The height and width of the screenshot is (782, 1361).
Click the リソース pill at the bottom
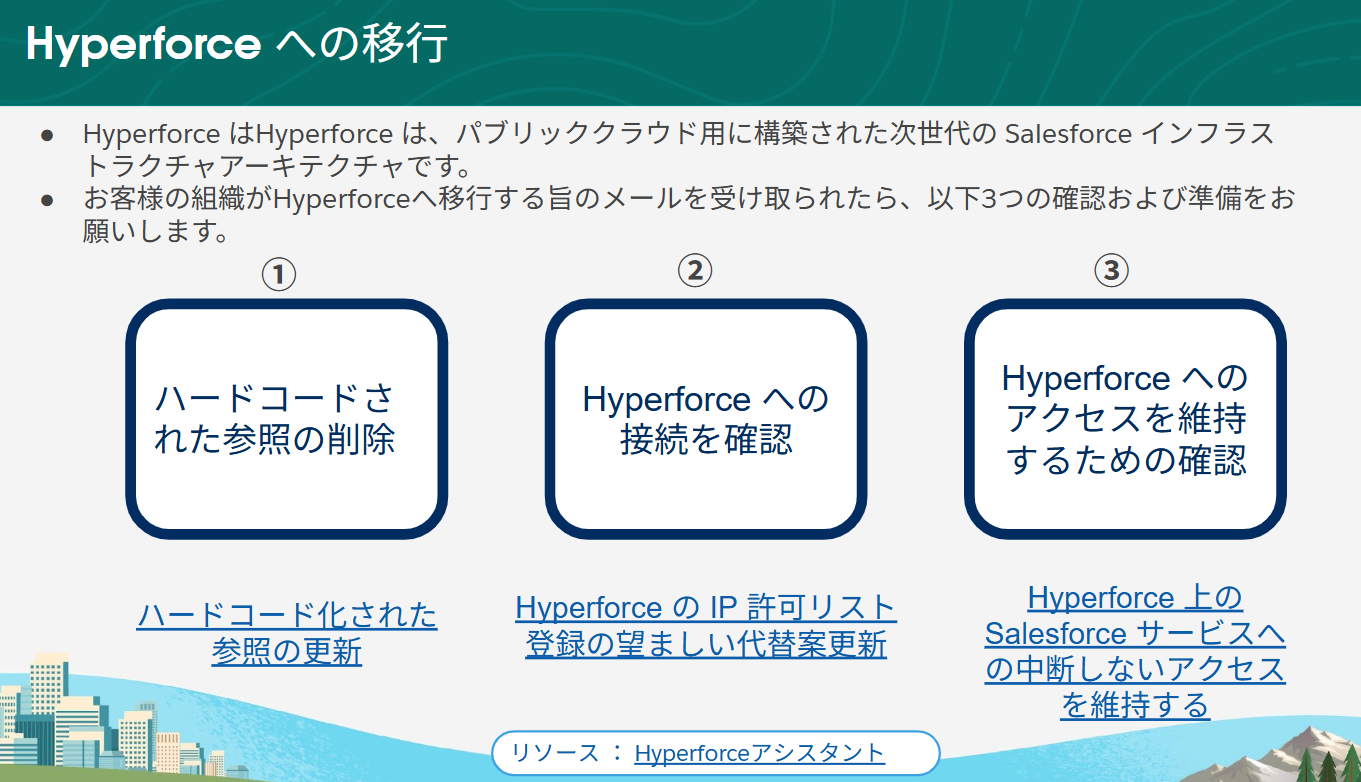click(715, 752)
